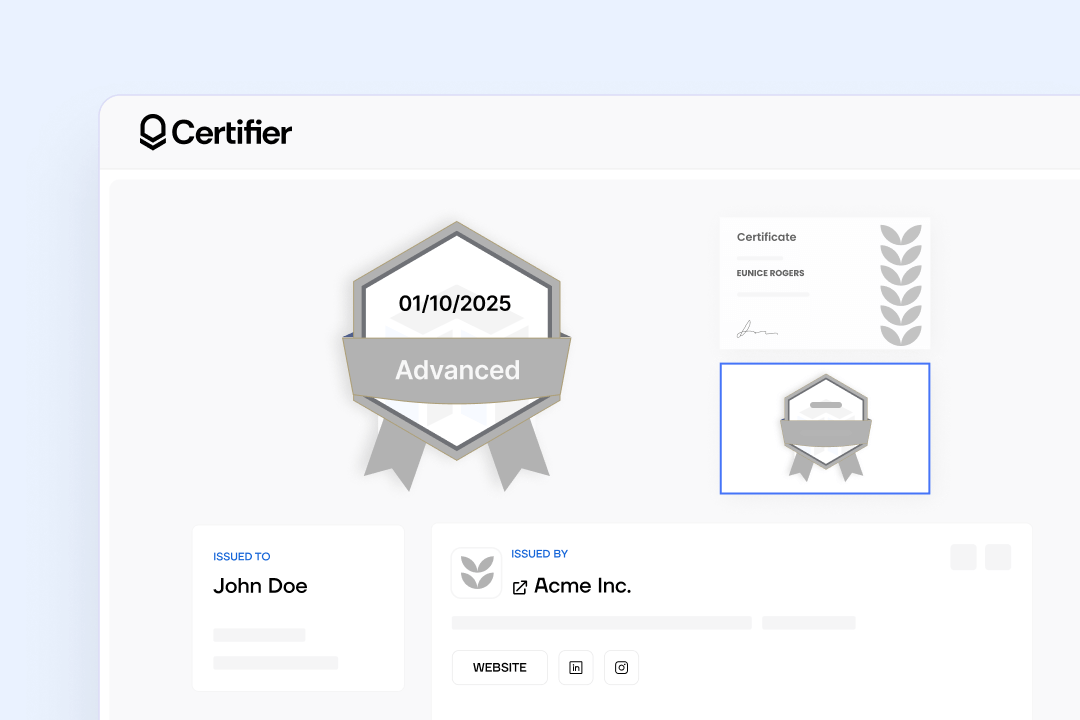Click the ISSUED BY label
This screenshot has height=720, width=1080.
pyautogui.click(x=539, y=553)
